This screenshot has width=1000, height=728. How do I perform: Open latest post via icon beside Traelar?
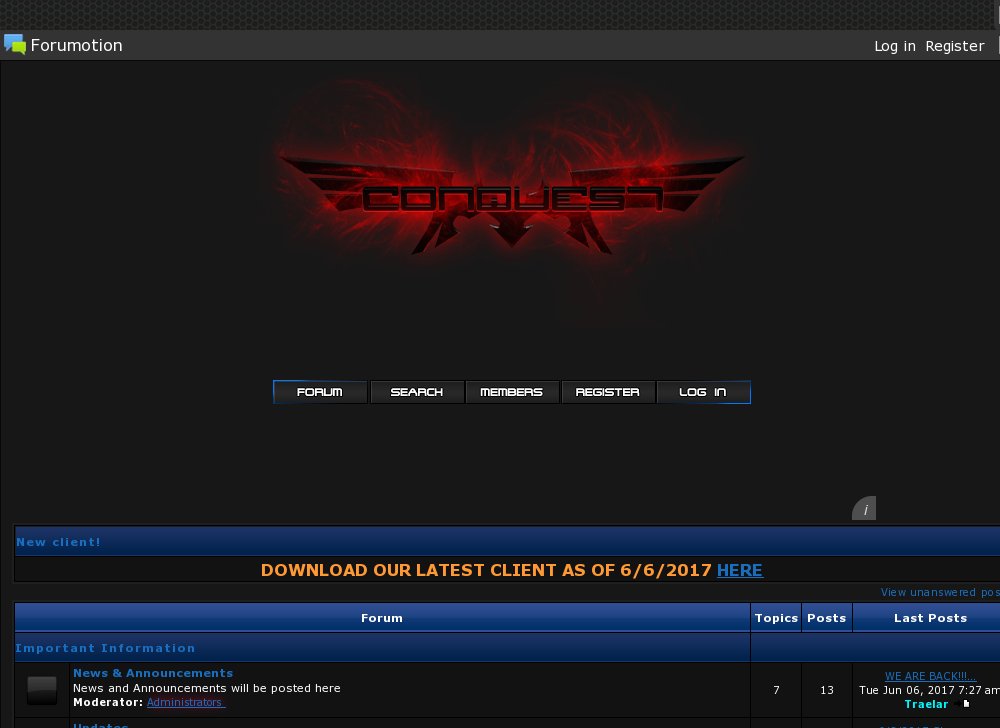click(966, 704)
